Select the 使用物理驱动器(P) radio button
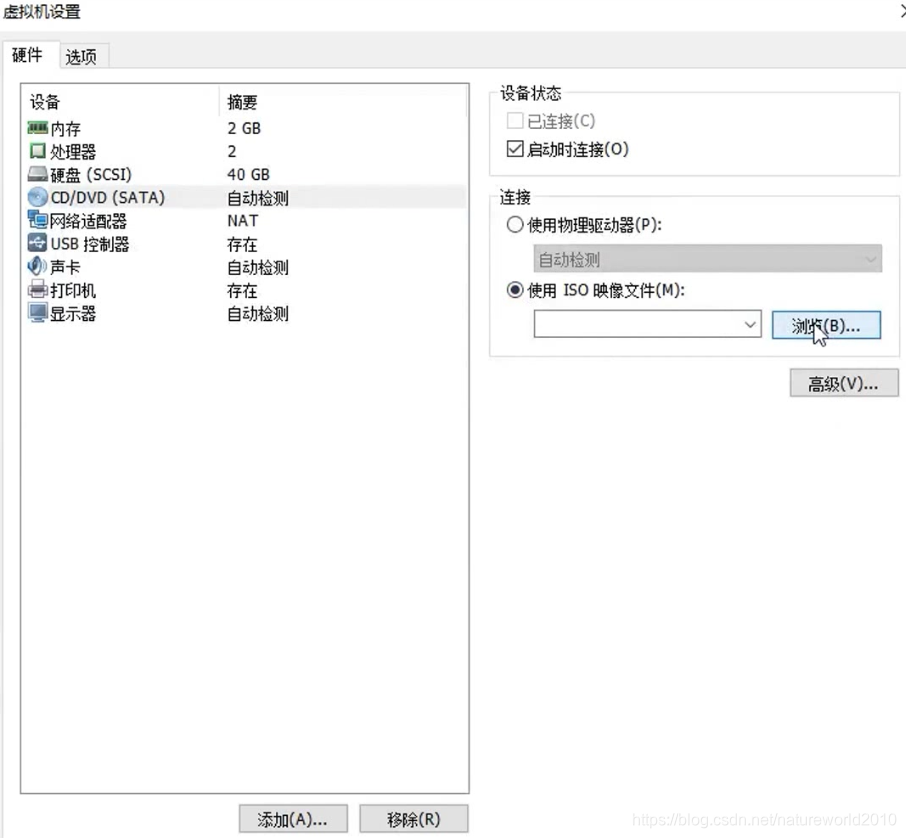Viewport: 906px width, 838px height. pyautogui.click(x=515, y=225)
